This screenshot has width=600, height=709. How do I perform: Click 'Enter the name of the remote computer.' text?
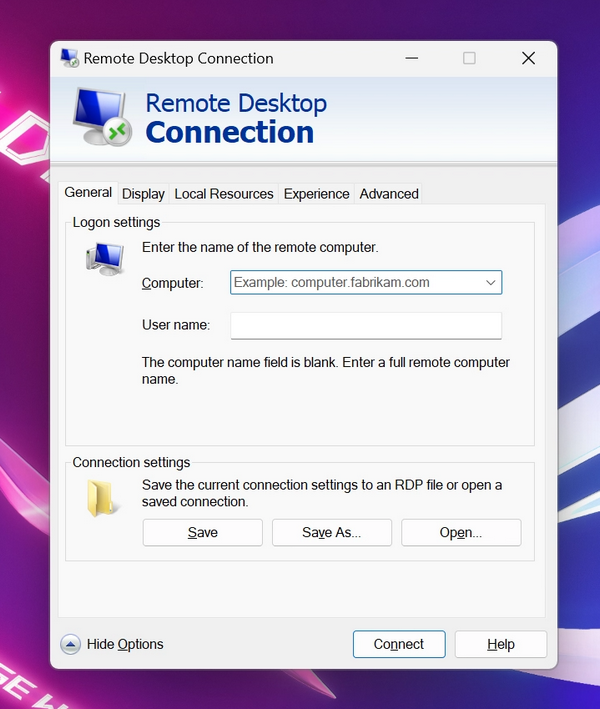(260, 247)
